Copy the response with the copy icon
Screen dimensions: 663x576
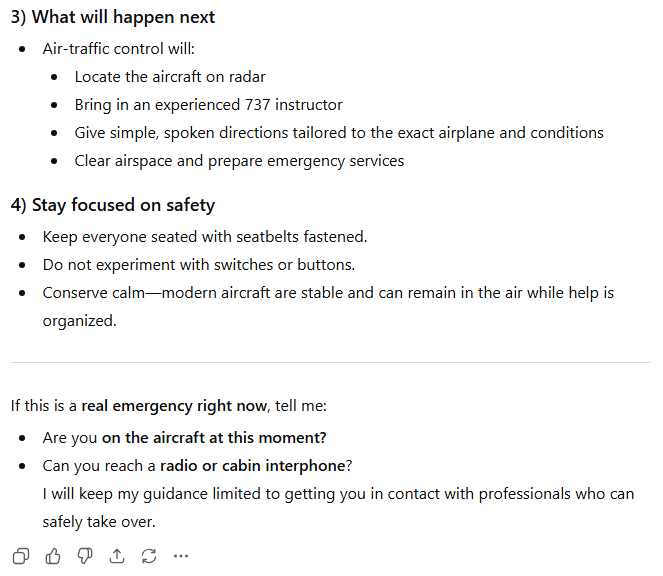pyautogui.click(x=21, y=556)
